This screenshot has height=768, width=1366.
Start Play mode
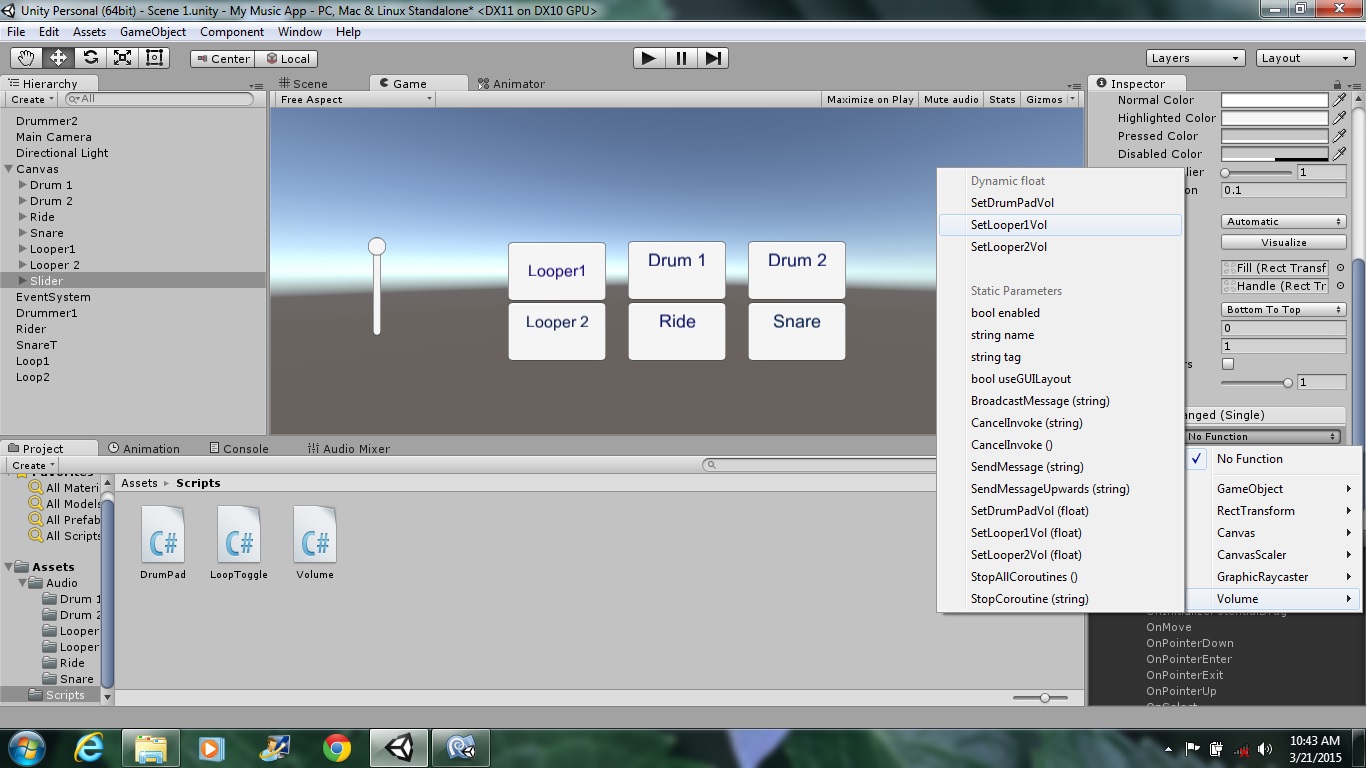pos(649,58)
